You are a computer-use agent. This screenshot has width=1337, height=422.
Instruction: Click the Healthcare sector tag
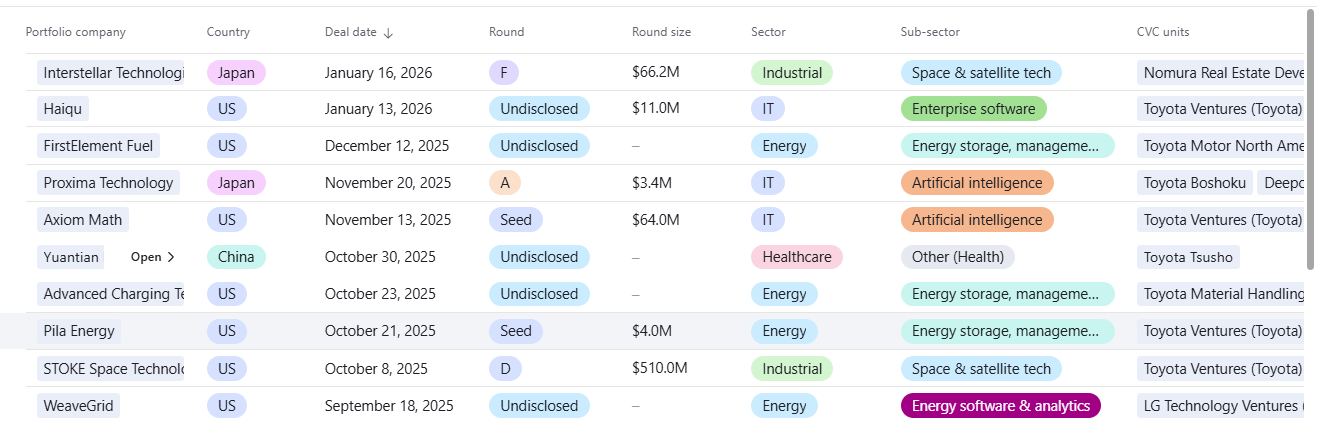(x=796, y=257)
